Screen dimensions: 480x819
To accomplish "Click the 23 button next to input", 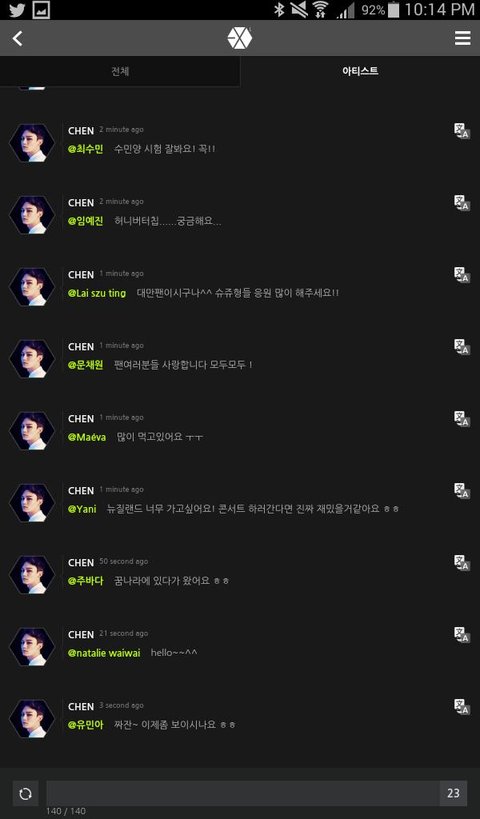I will (453, 793).
